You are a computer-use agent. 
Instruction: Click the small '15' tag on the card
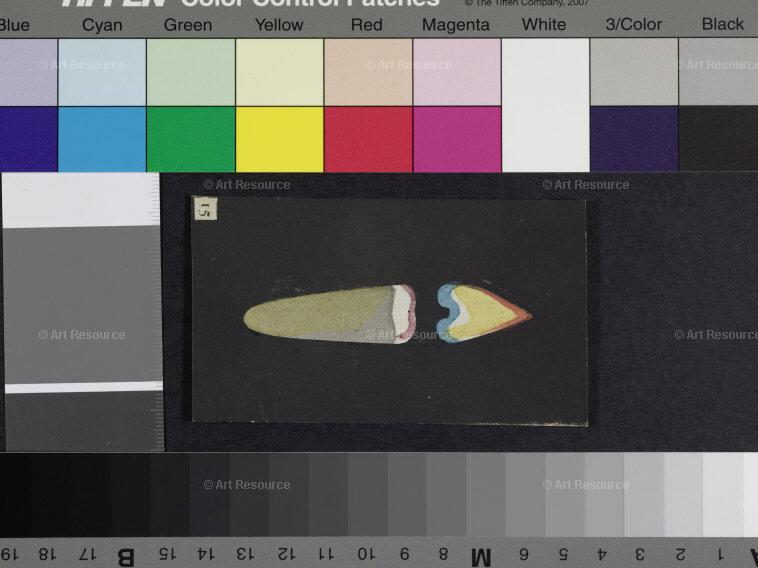point(205,209)
